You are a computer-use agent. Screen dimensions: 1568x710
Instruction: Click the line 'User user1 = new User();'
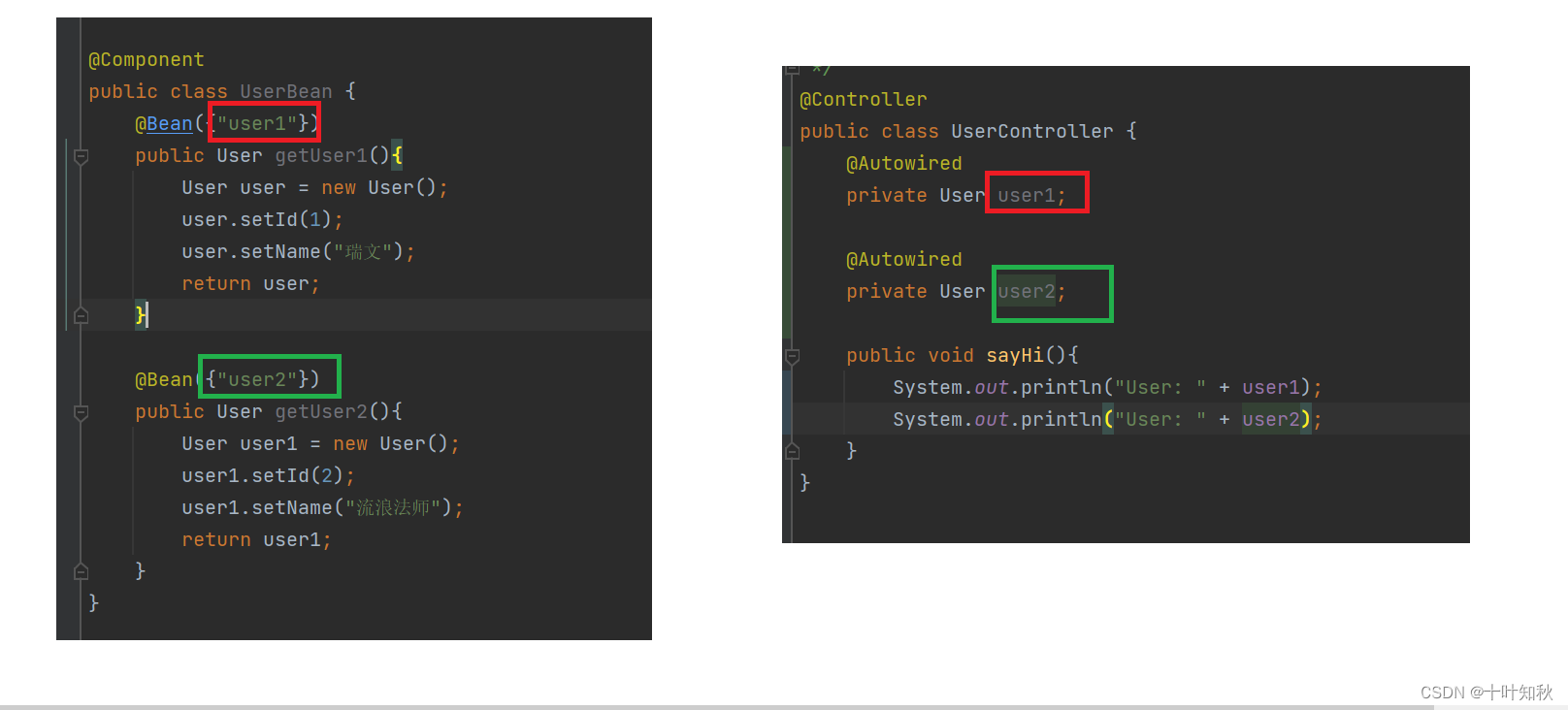320,444
